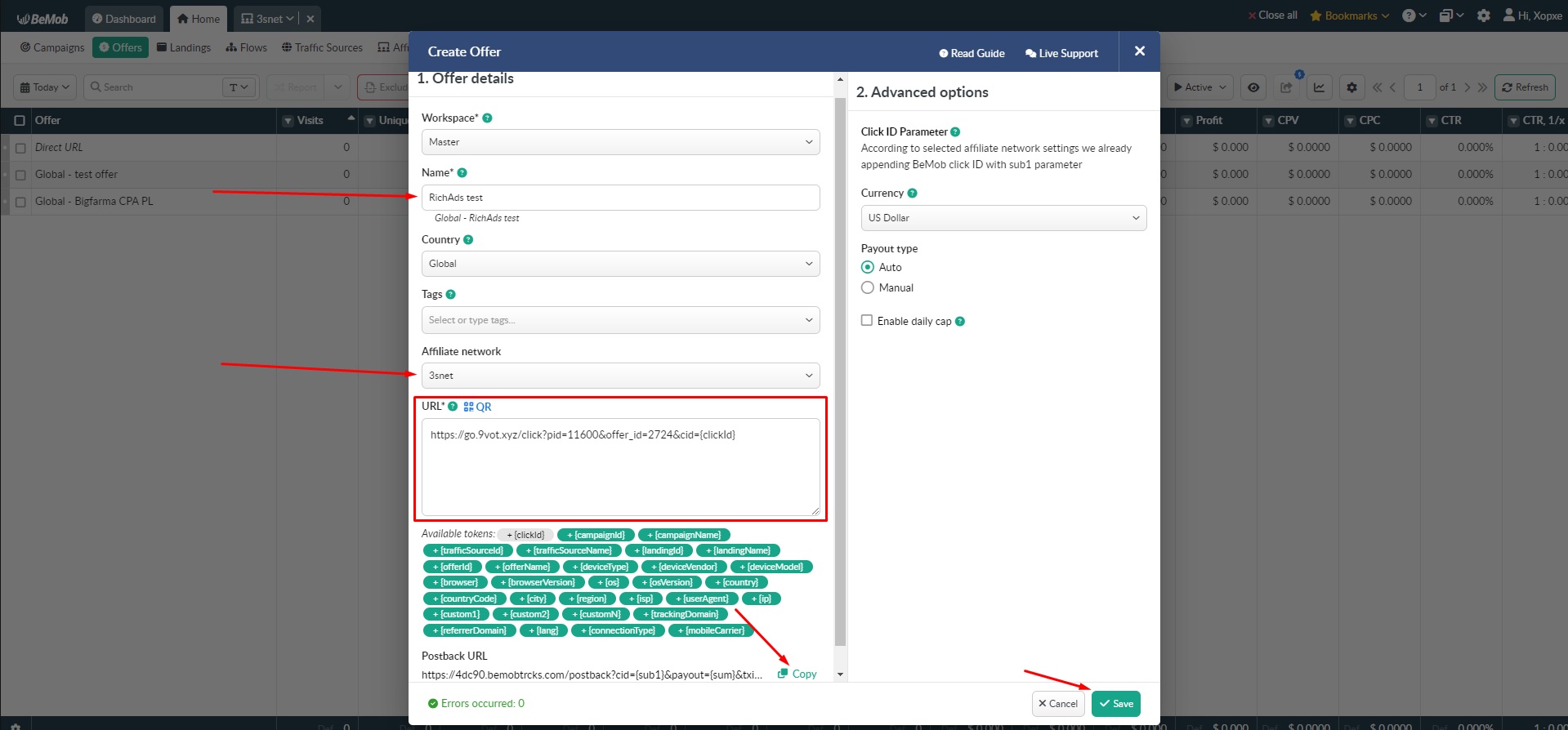Screen dimensions: 1568x730
Task: Enable the daily cap checkbox
Action: pos(867,320)
